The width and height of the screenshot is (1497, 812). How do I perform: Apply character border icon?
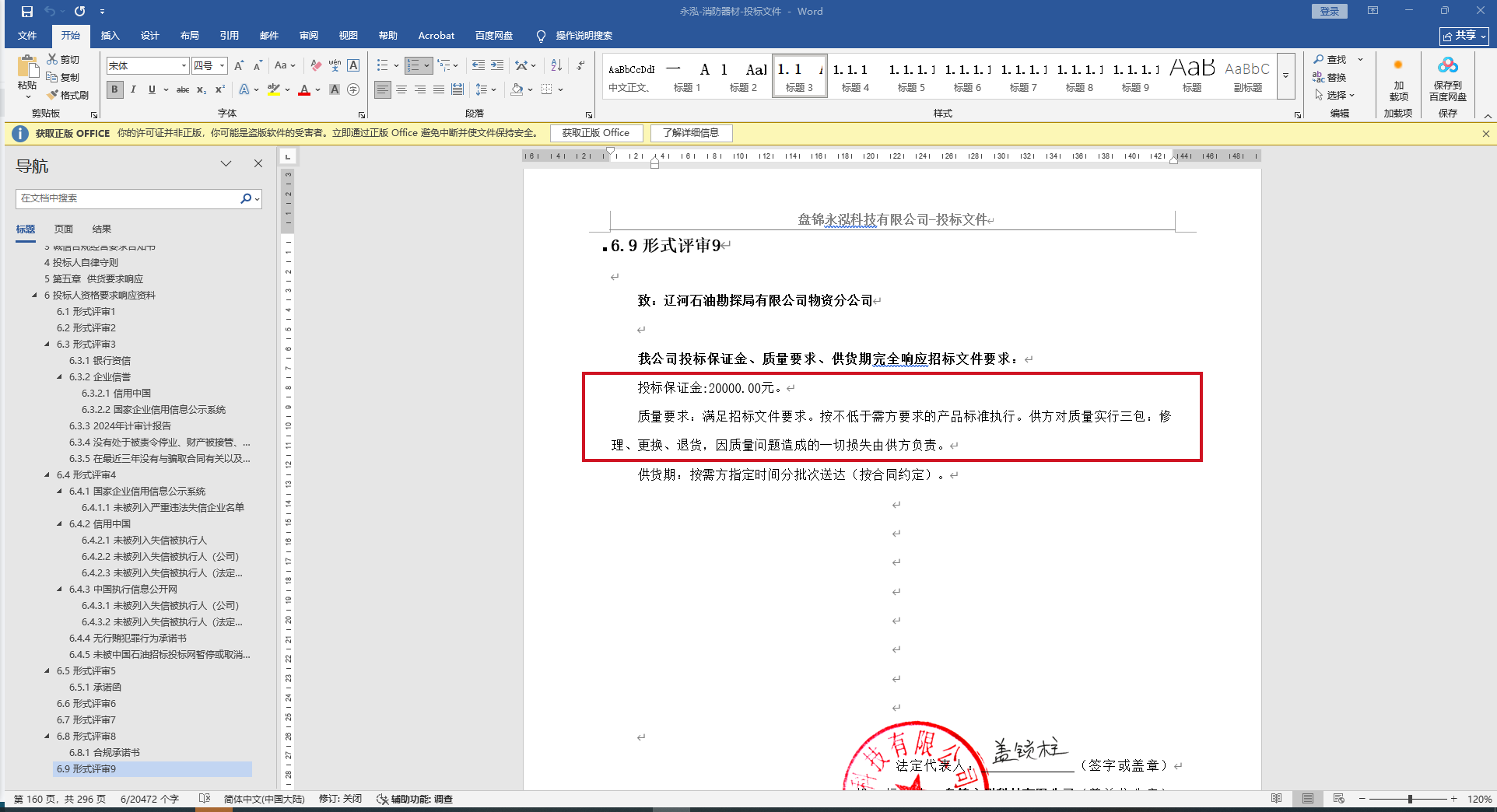(353, 65)
